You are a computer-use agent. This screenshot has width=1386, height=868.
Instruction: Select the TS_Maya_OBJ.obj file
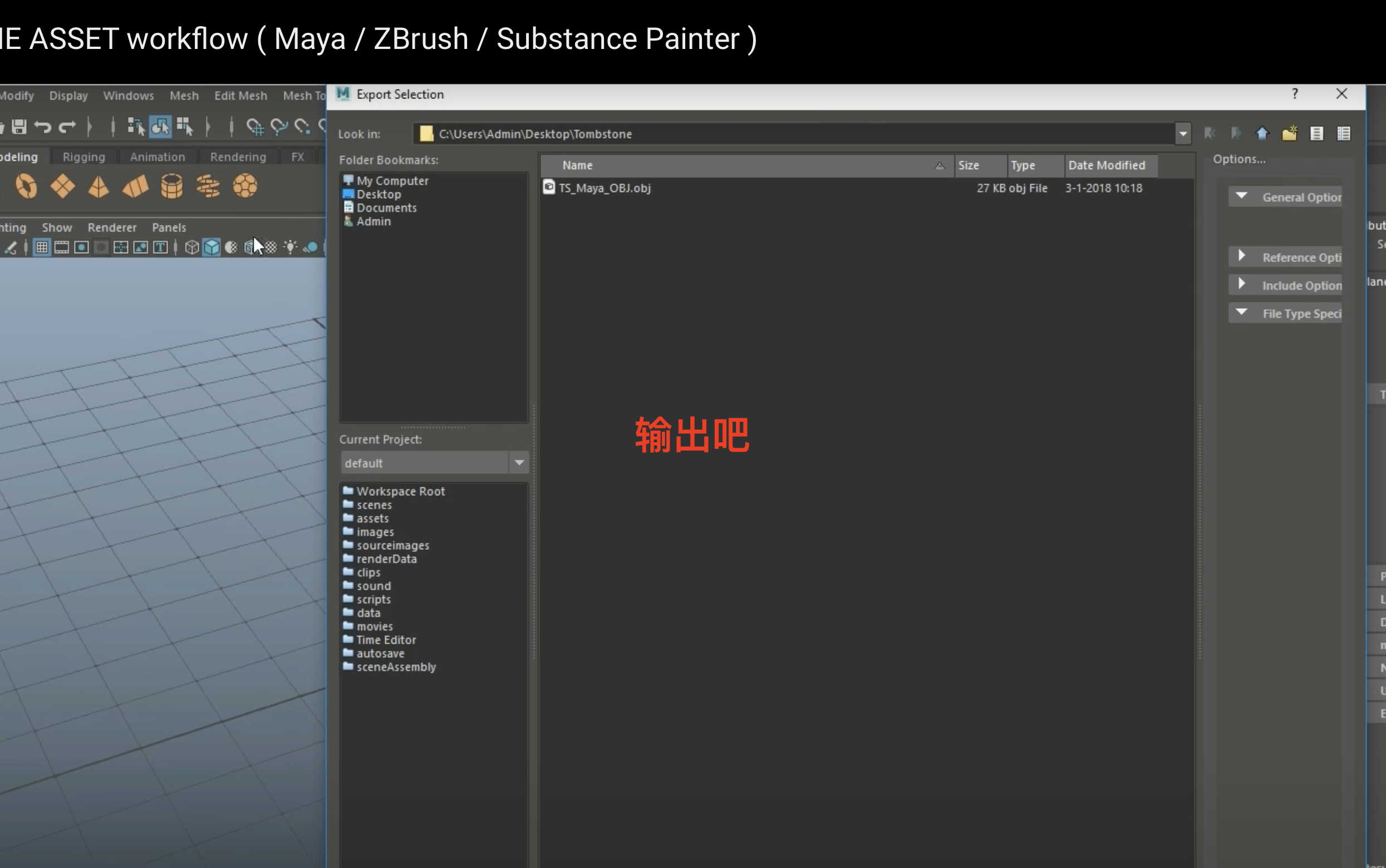[x=603, y=188]
